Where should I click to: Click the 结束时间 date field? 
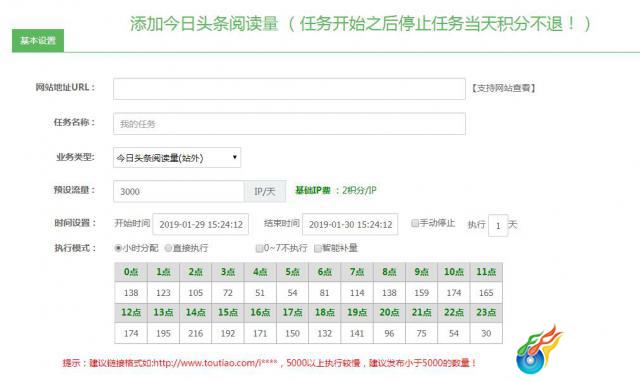(x=350, y=224)
